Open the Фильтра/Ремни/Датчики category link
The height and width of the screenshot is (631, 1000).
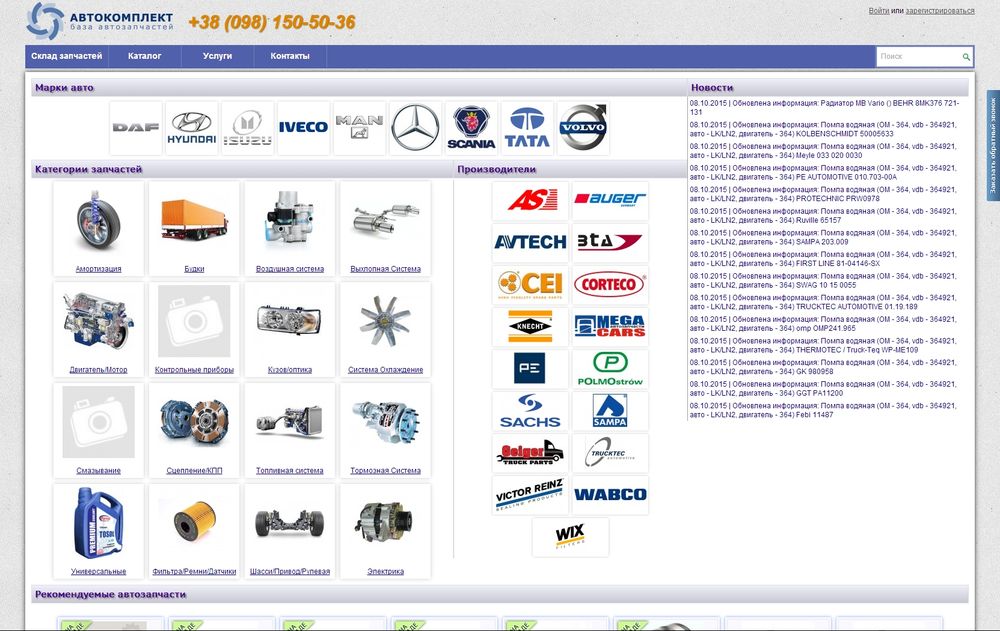click(194, 572)
